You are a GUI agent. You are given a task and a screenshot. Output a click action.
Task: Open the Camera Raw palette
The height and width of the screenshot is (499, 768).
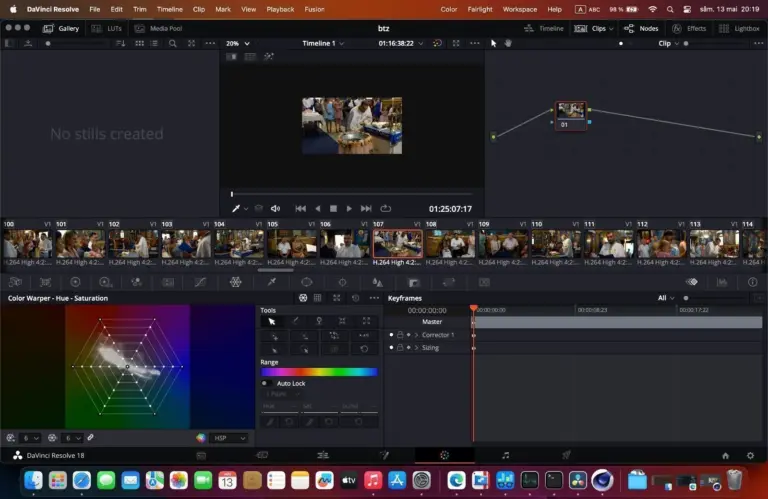(x=15, y=282)
